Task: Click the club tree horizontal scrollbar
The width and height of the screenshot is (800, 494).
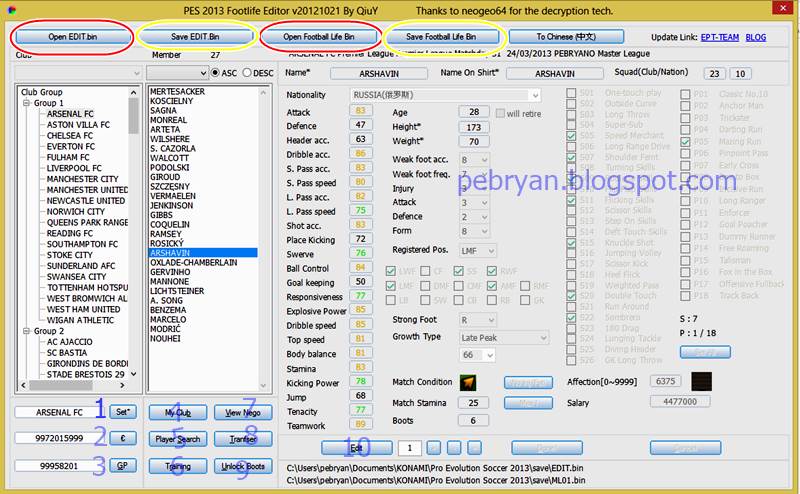Action: tap(72, 385)
